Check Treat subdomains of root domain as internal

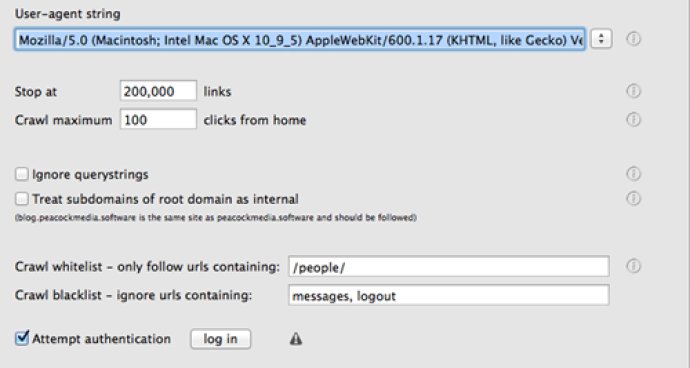tap(22, 199)
